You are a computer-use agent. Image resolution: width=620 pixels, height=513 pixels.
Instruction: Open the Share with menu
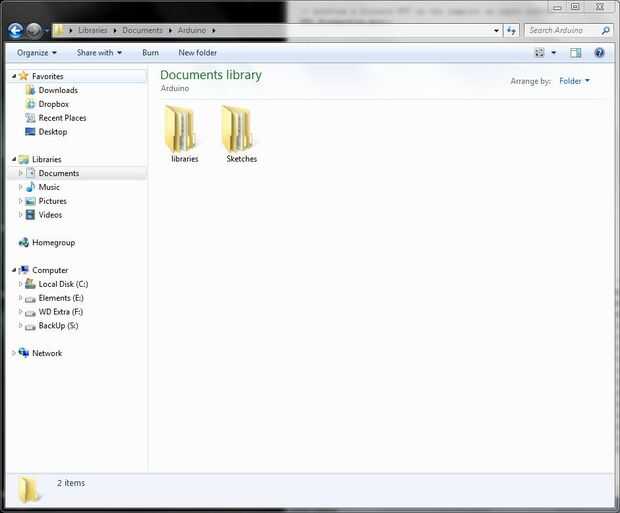click(99, 53)
